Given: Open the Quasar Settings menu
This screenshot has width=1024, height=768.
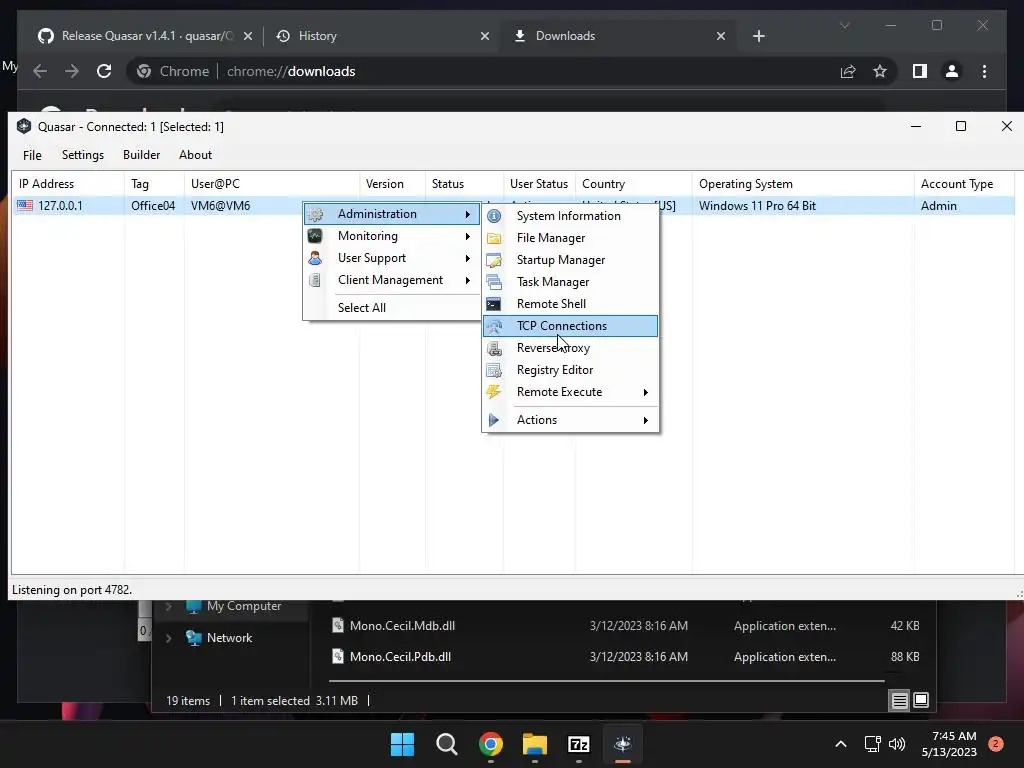Looking at the screenshot, I should [x=83, y=155].
